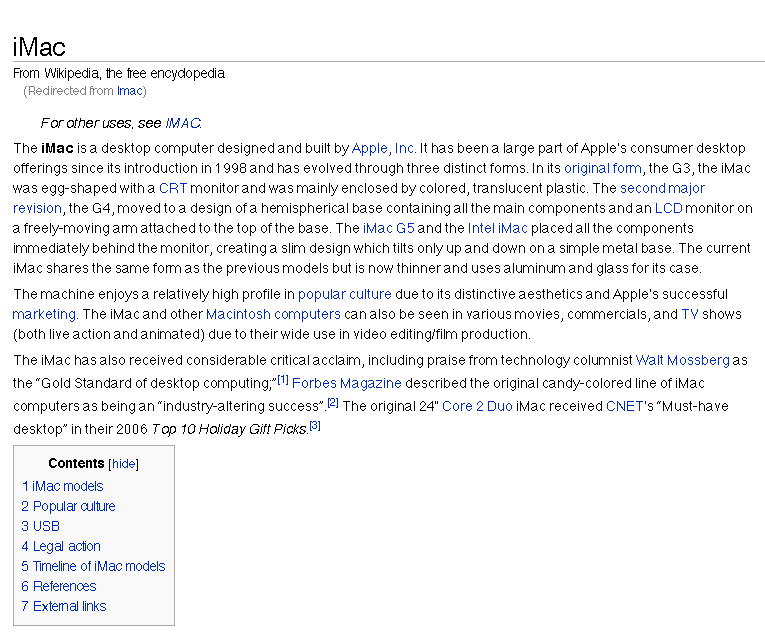765x640 pixels.
Task: Jump to footnote reference [1]
Action: point(283,380)
